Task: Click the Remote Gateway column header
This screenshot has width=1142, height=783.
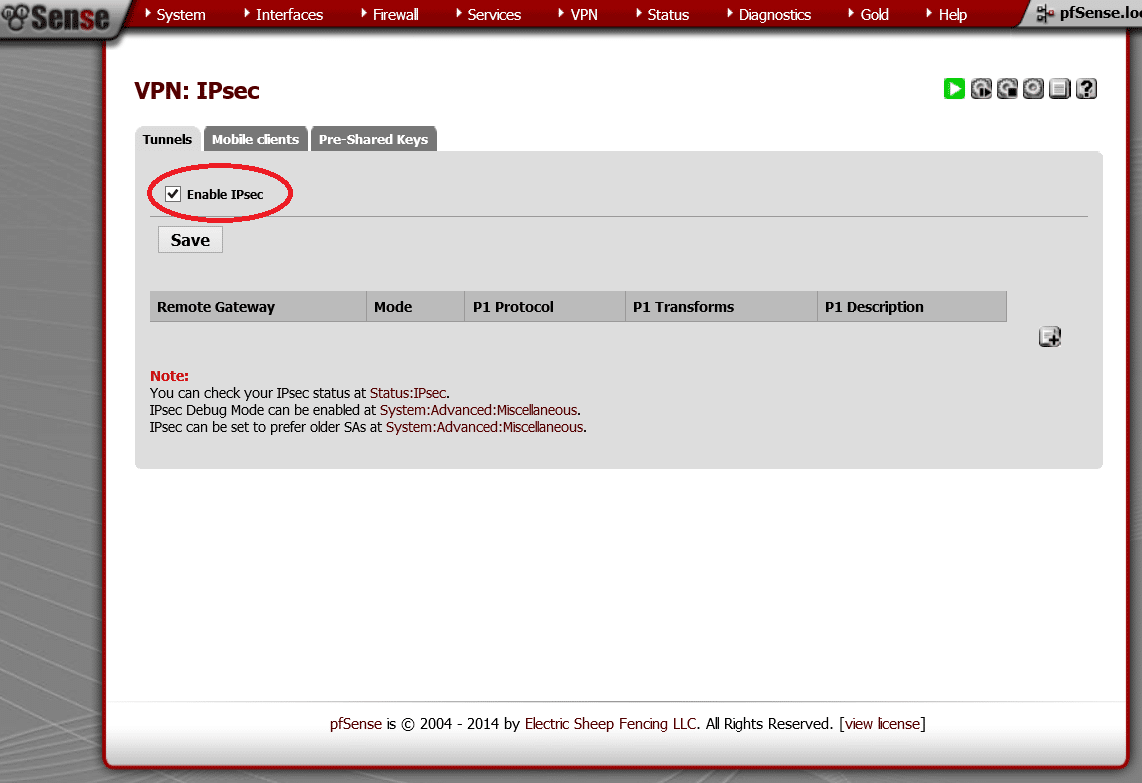Action: point(258,307)
